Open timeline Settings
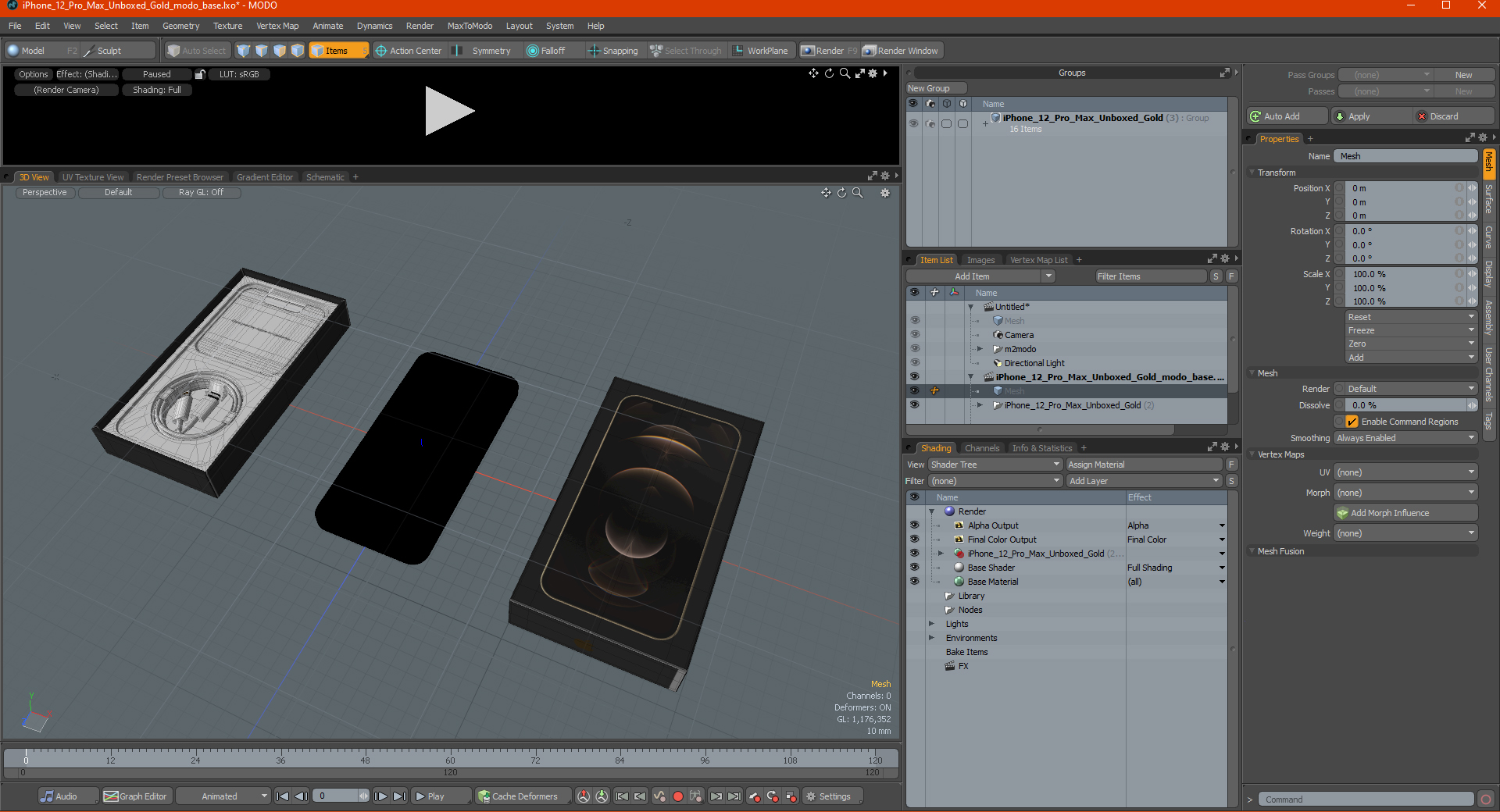 (x=834, y=796)
